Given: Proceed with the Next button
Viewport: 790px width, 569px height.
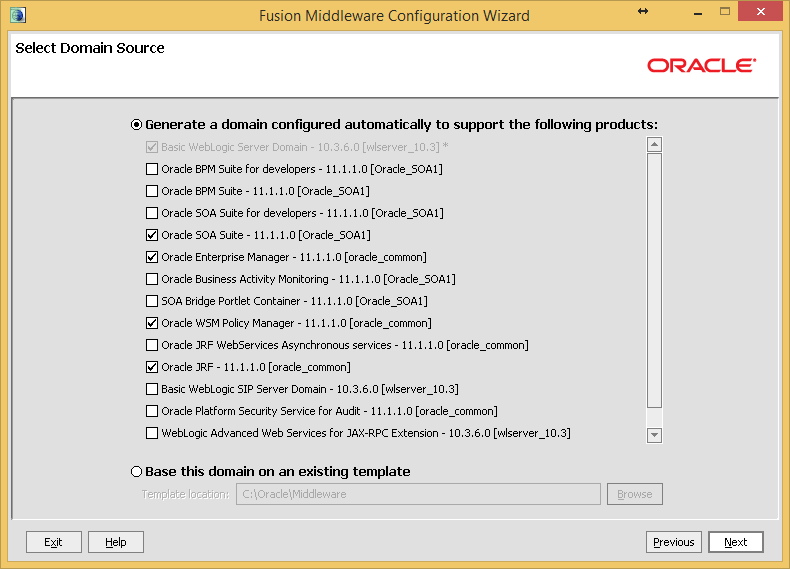Looking at the screenshot, I should (736, 542).
